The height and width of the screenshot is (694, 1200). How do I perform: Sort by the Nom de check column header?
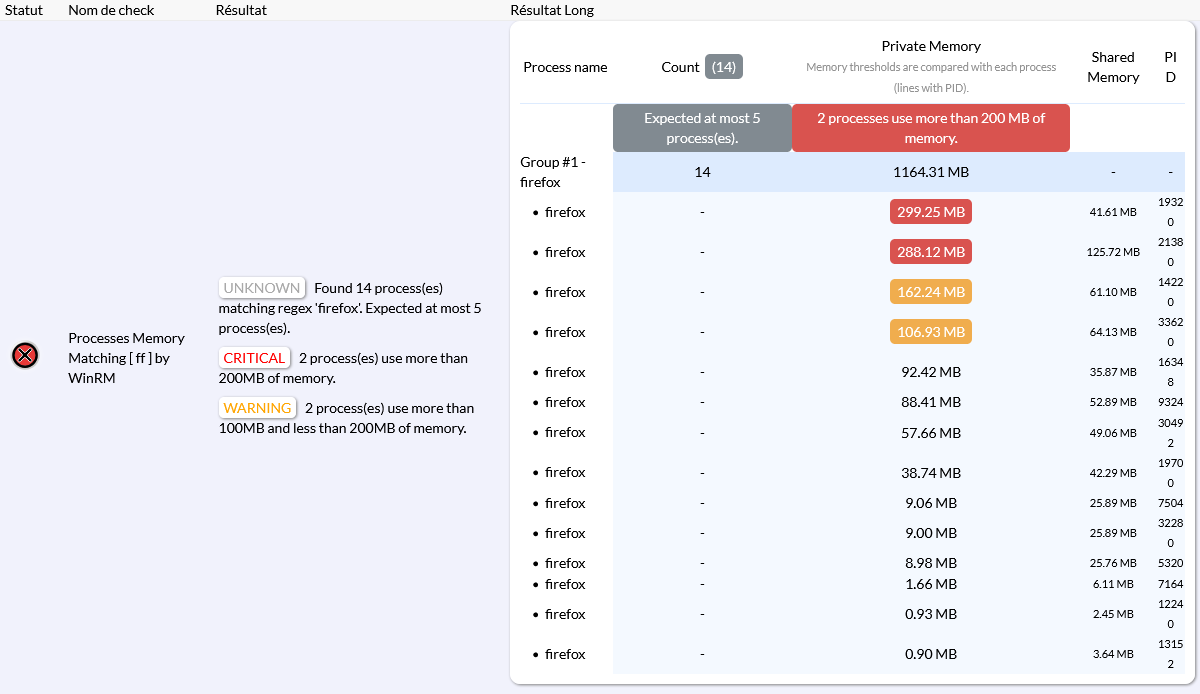[x=112, y=10]
